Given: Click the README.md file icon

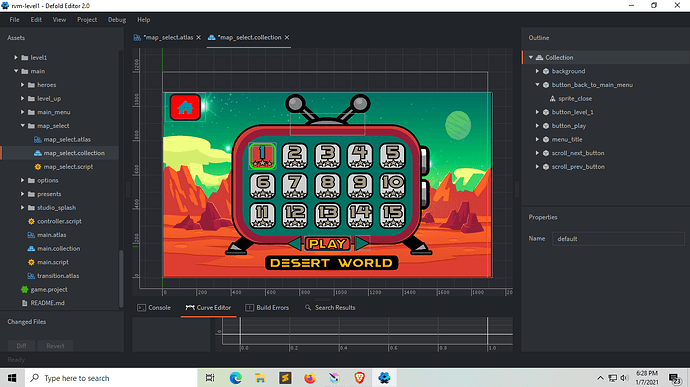Looking at the screenshot, I should [x=25, y=303].
